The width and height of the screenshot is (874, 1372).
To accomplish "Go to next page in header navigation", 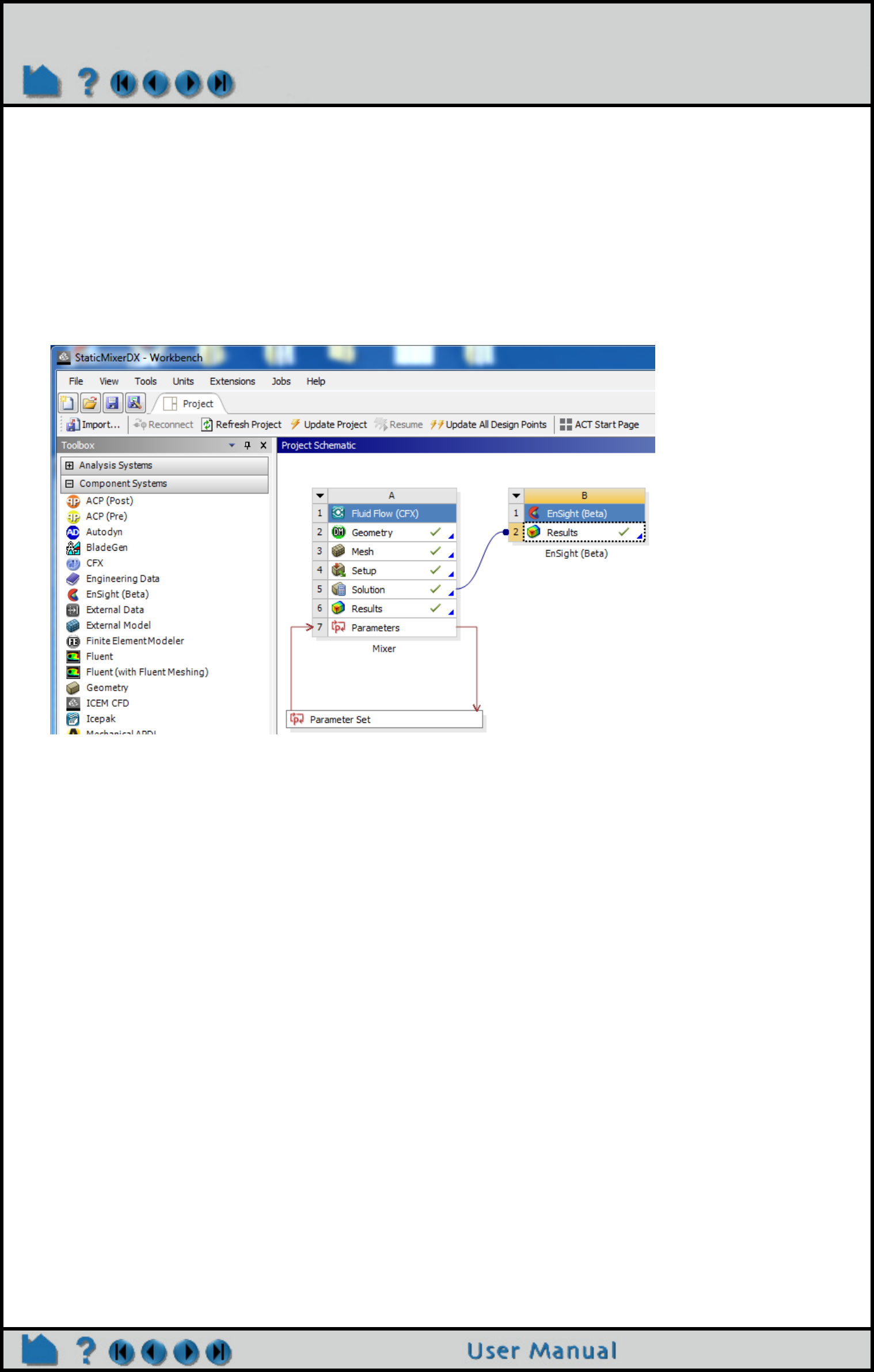I will (x=188, y=84).
